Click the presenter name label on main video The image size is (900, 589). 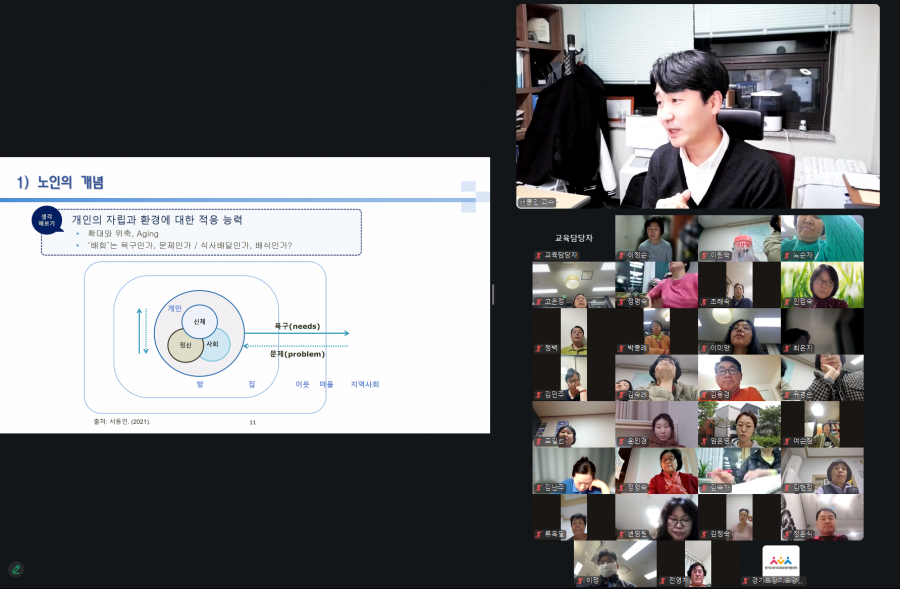[x=537, y=202]
